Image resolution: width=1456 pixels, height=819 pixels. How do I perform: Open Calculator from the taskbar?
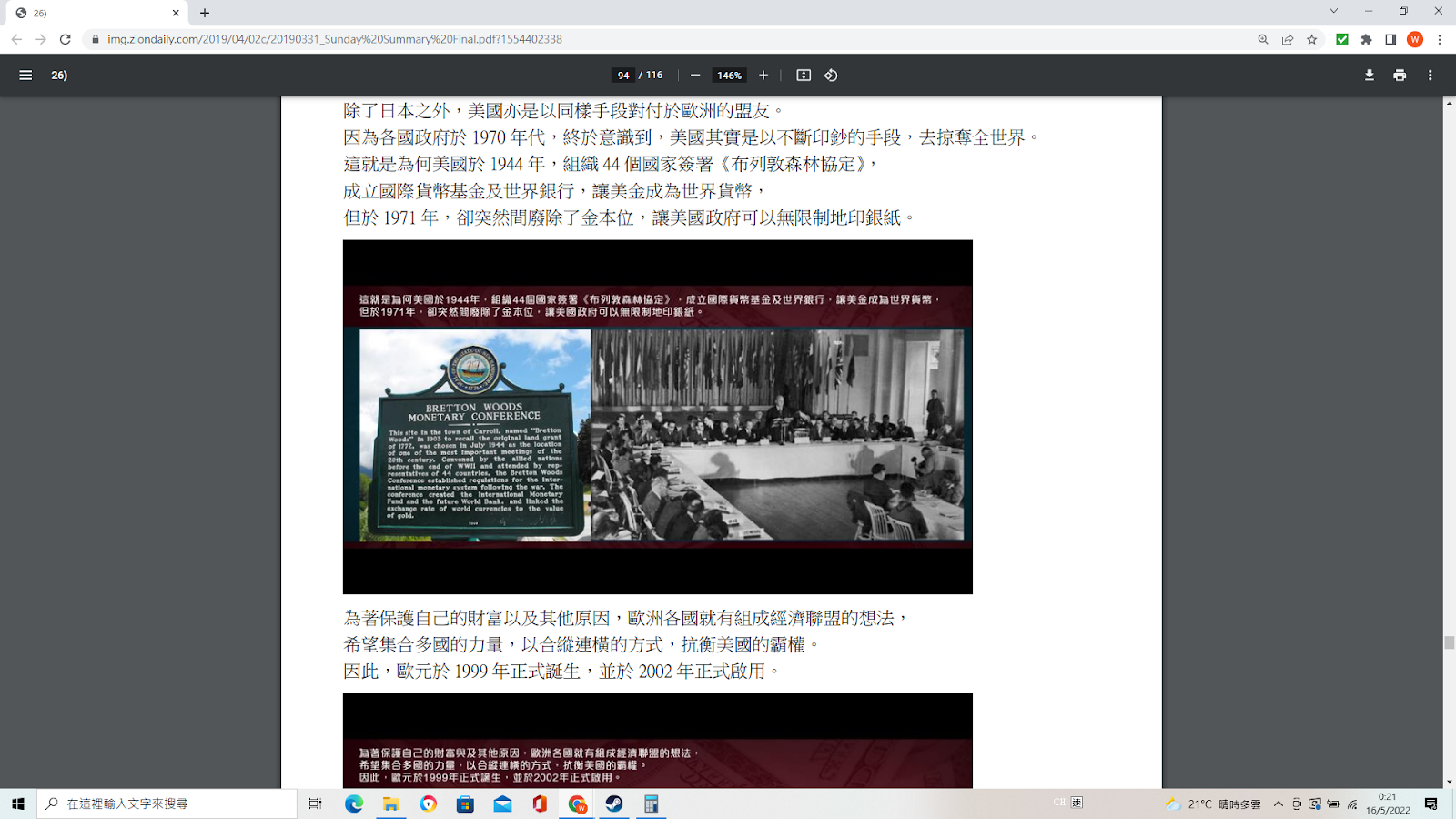652,804
